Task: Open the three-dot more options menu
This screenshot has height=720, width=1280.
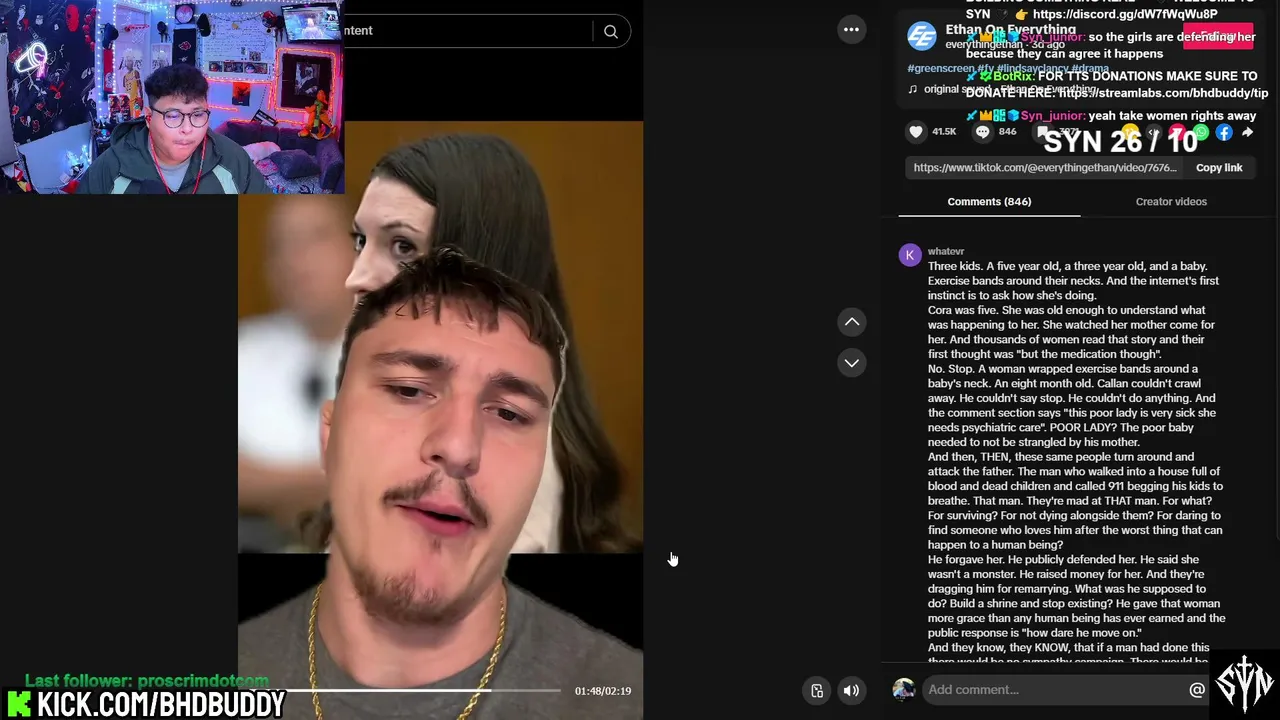Action: (851, 30)
